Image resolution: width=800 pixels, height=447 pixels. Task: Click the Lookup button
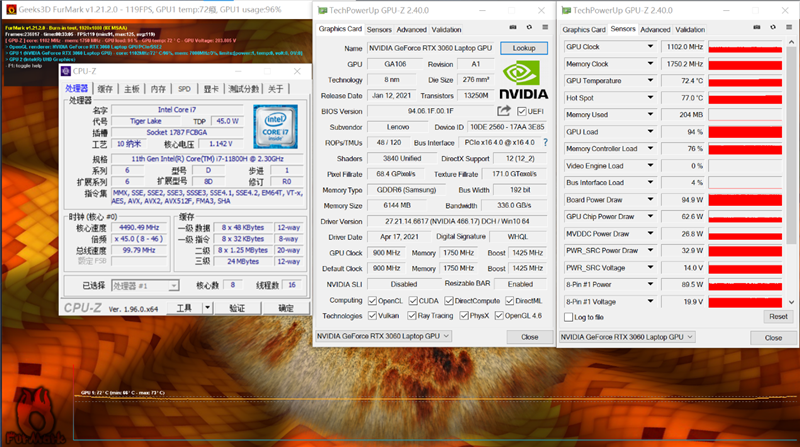[523, 48]
